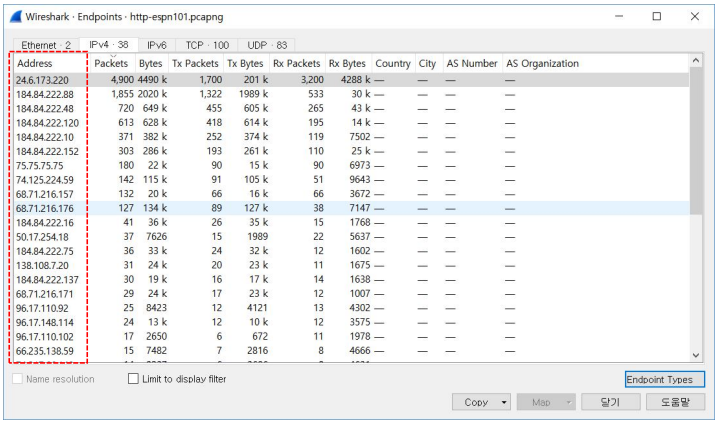720x425 pixels.
Task: Select endpoint row 184.84.222.88
Action: click(x=351, y=94)
